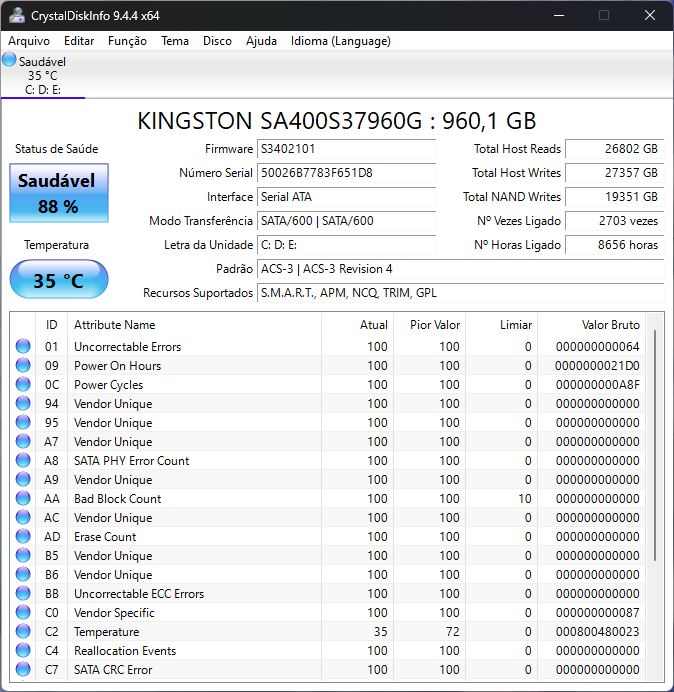Click the transfer mode field SATA/600 | SATA/600

pos(346,221)
